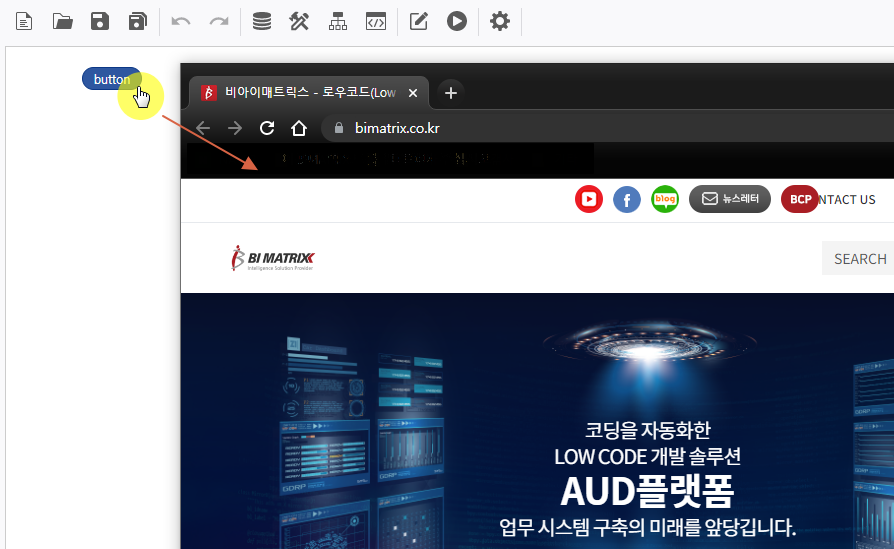Undo the last action
This screenshot has width=894, height=549.
[181, 22]
